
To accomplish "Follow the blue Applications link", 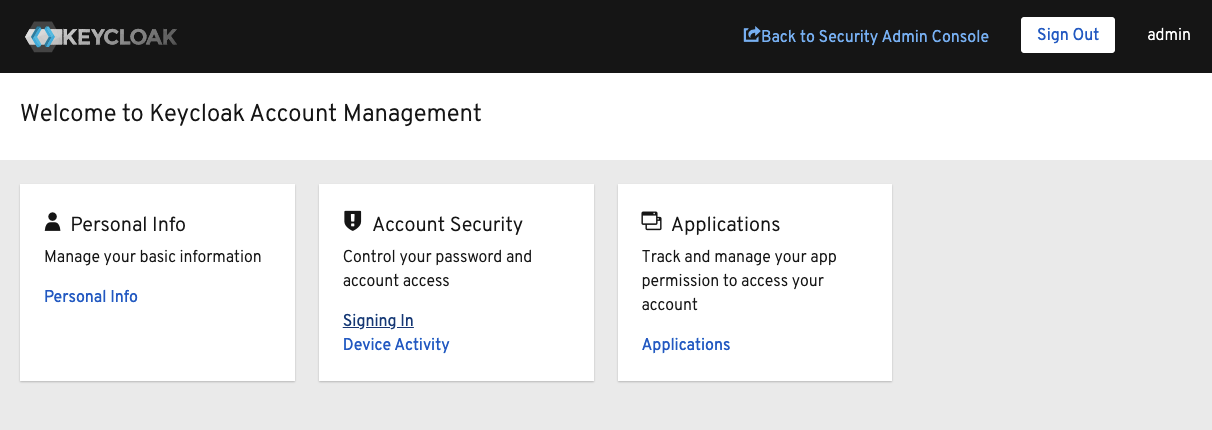I will (686, 344).
